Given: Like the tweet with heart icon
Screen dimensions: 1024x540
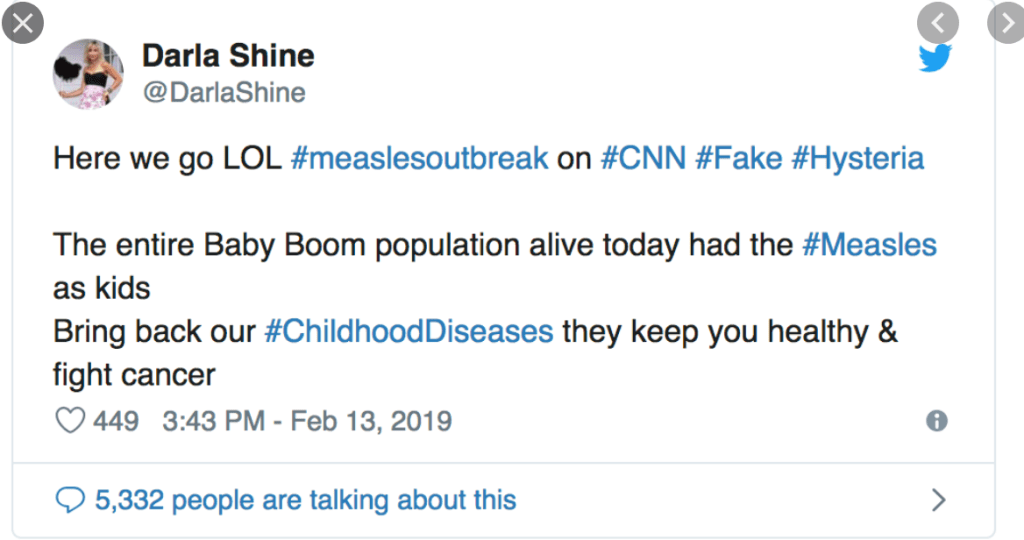Looking at the screenshot, I should [x=70, y=421].
